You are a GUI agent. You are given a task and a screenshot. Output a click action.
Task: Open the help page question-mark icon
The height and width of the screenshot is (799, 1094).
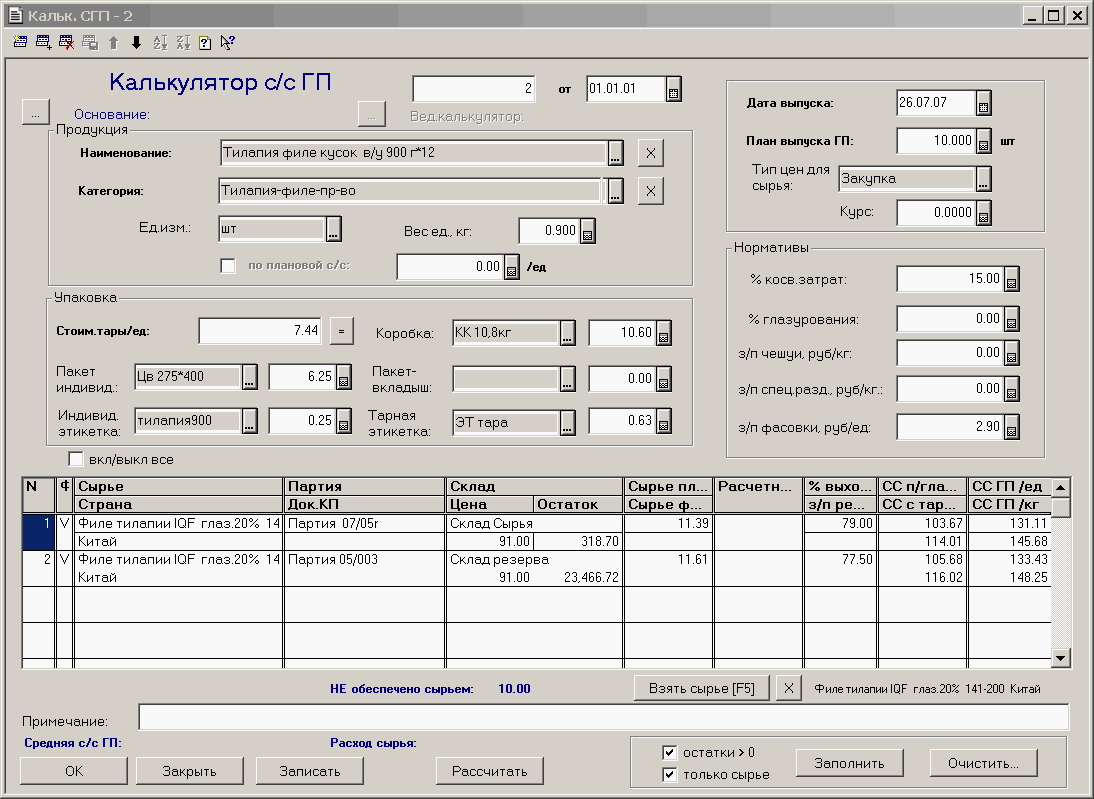205,43
